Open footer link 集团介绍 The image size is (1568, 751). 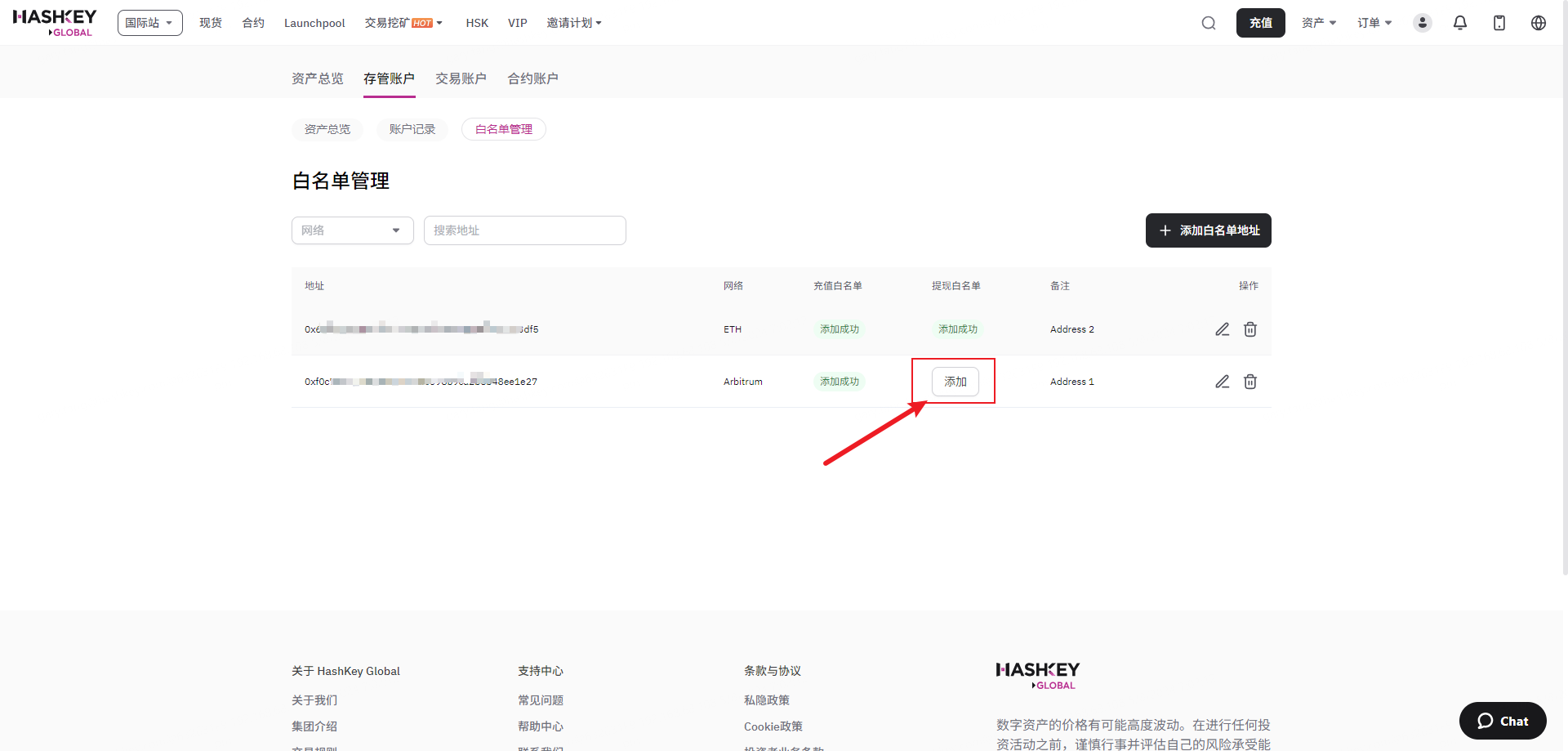314,726
